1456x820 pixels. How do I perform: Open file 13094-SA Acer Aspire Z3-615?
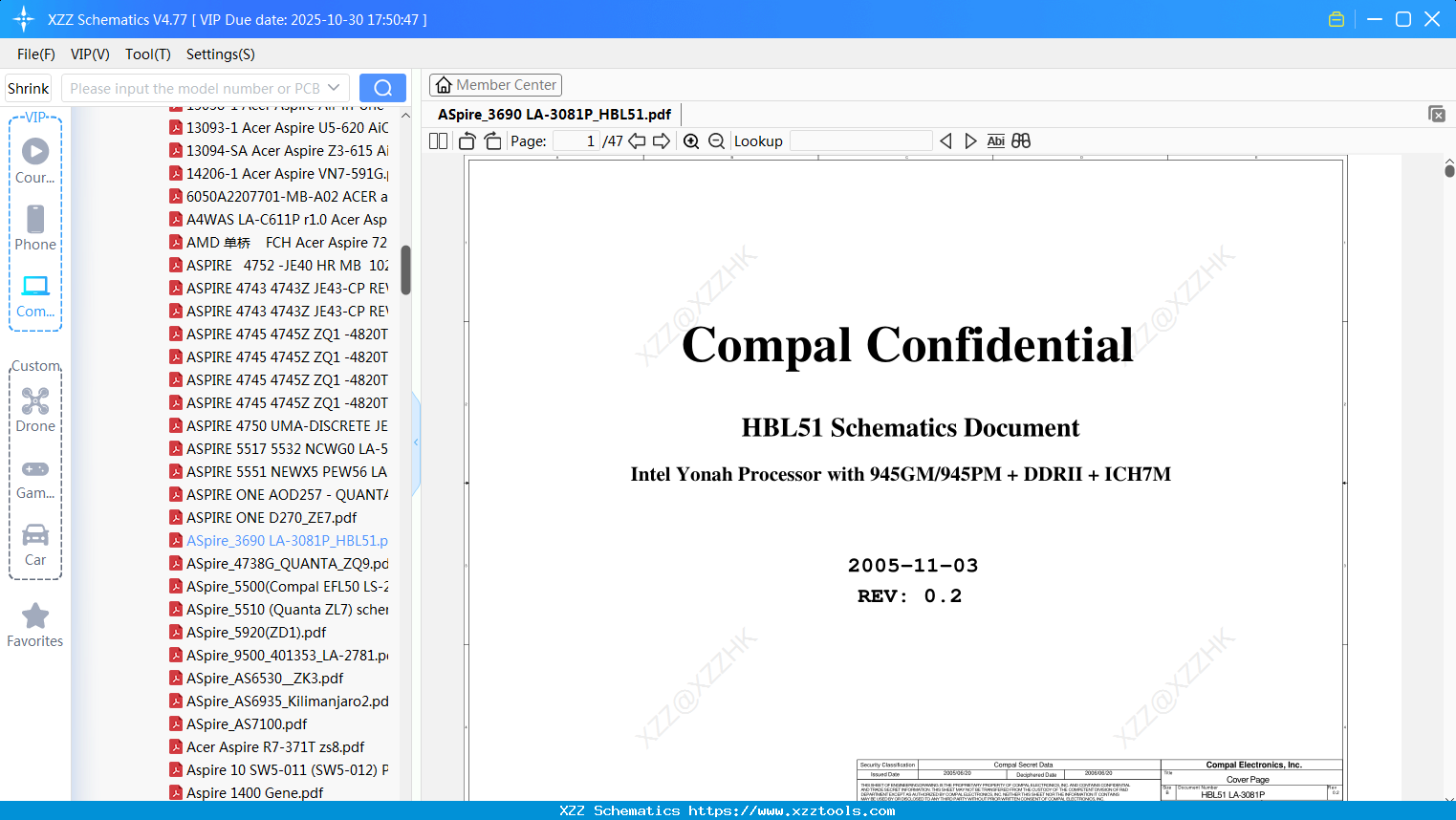point(279,151)
